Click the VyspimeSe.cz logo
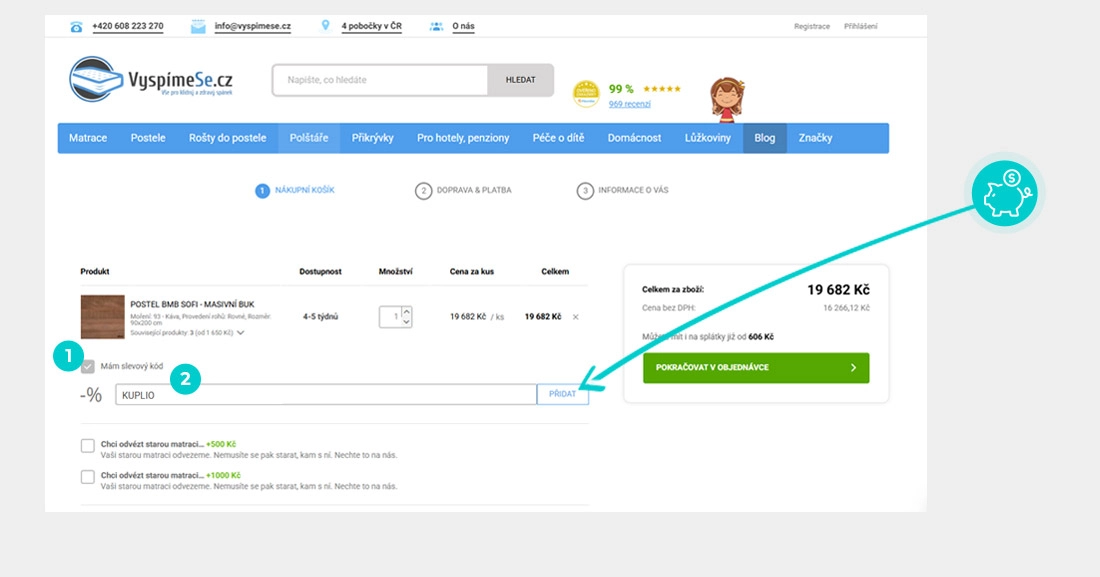Screen dimensions: 1100x577 pos(152,81)
